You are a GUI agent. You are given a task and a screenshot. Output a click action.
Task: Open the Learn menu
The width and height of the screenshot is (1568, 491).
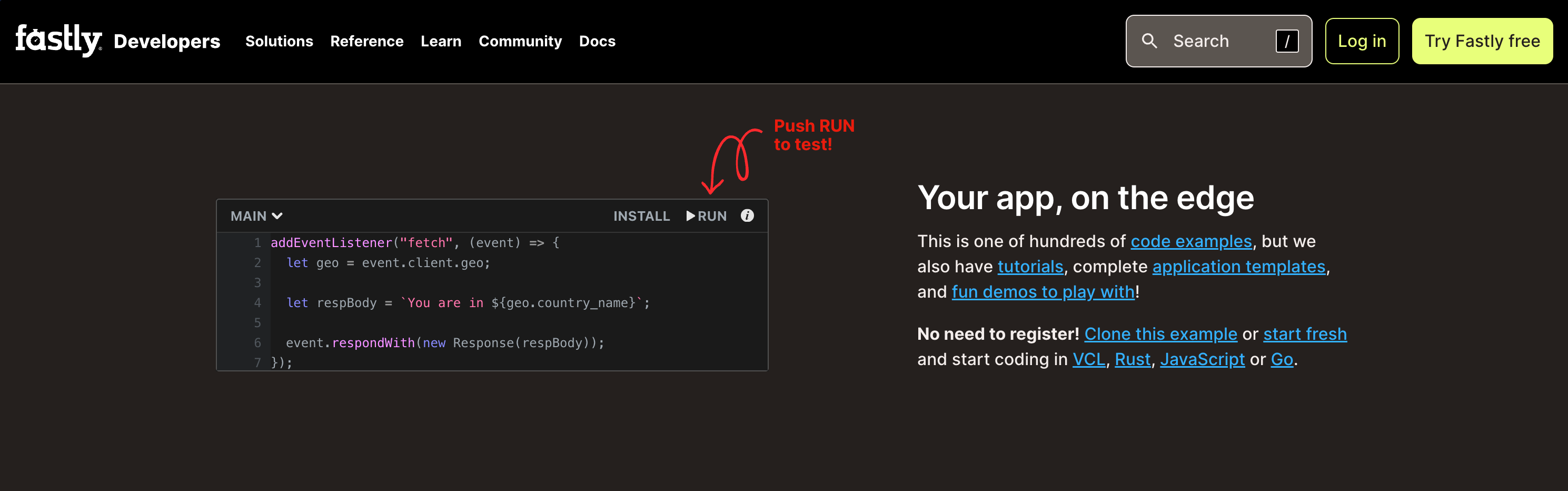point(441,41)
